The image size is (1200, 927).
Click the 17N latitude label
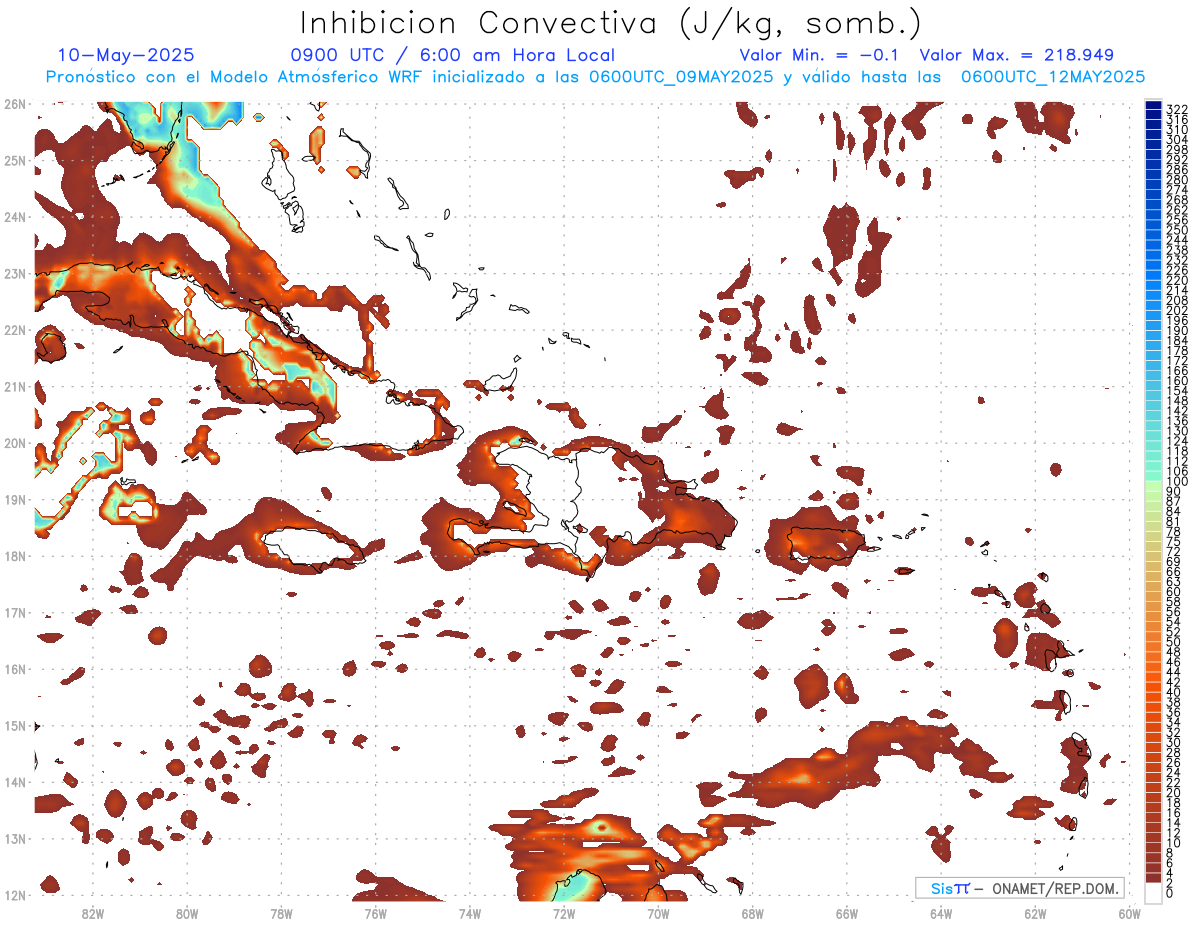coord(15,612)
